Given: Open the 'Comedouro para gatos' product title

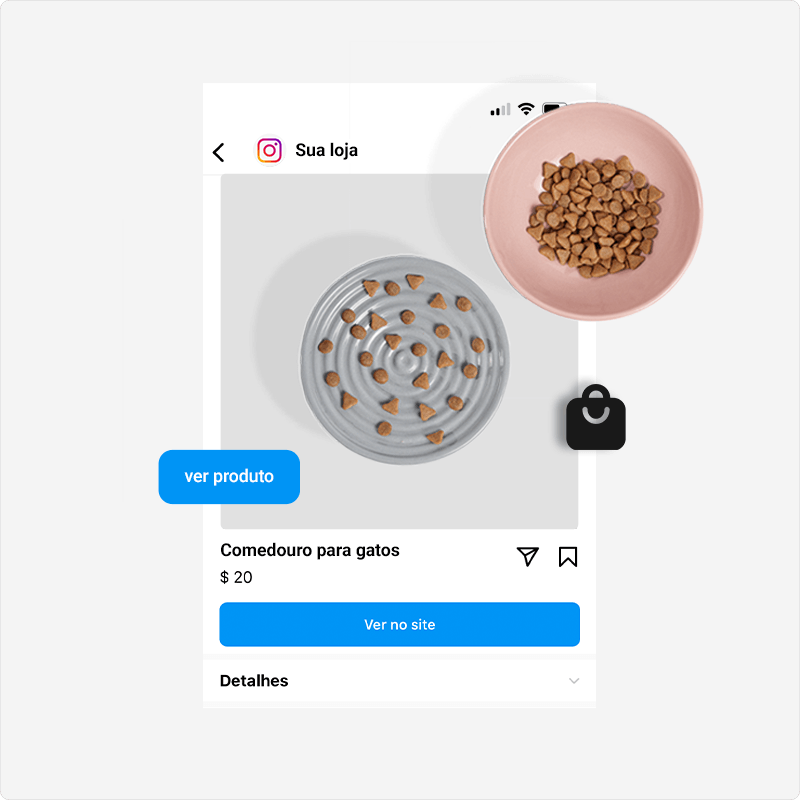Looking at the screenshot, I should click(x=310, y=551).
